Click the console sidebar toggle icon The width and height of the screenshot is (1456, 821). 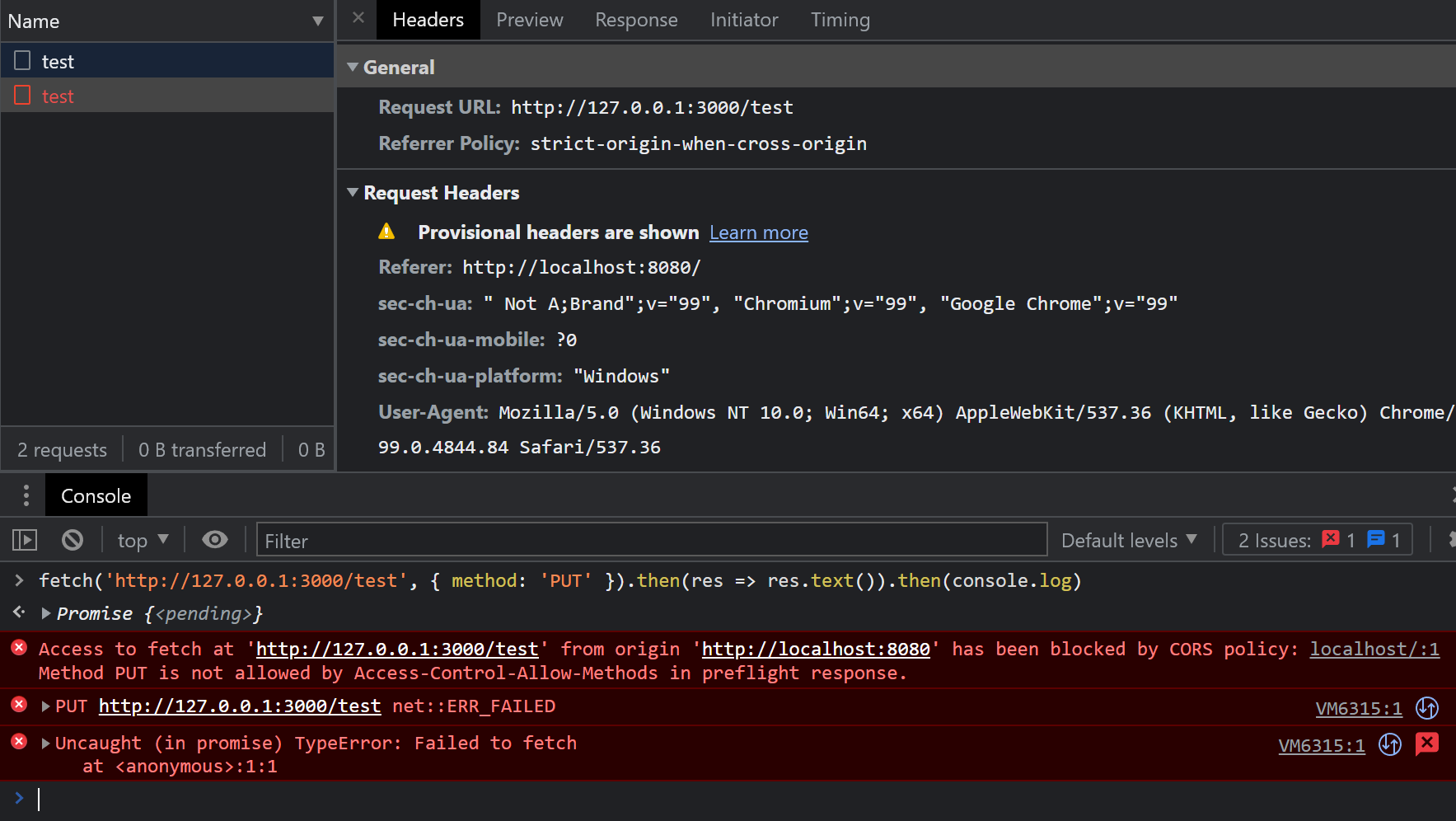25,540
